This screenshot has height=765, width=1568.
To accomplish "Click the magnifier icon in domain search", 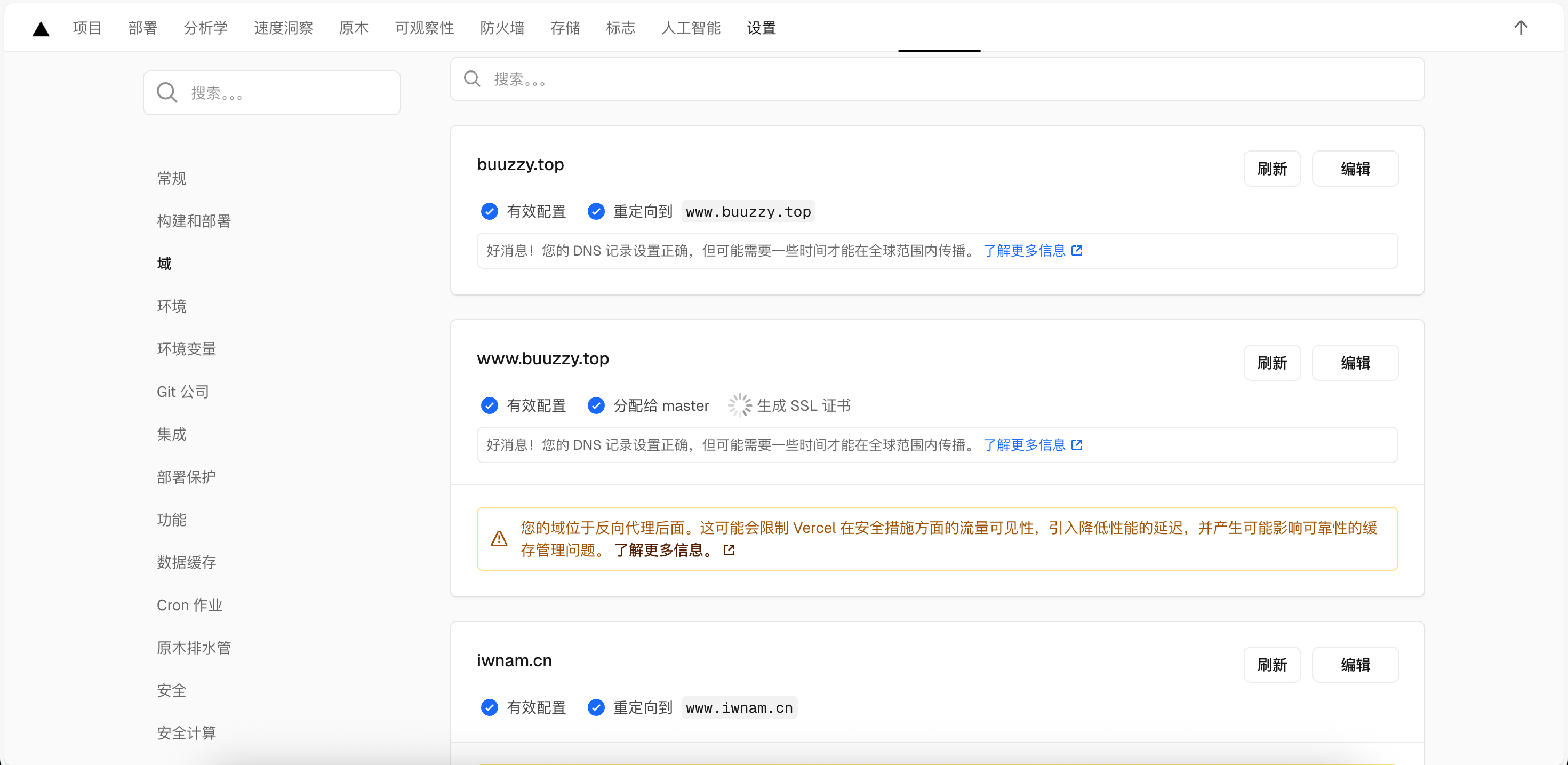I will pos(473,78).
